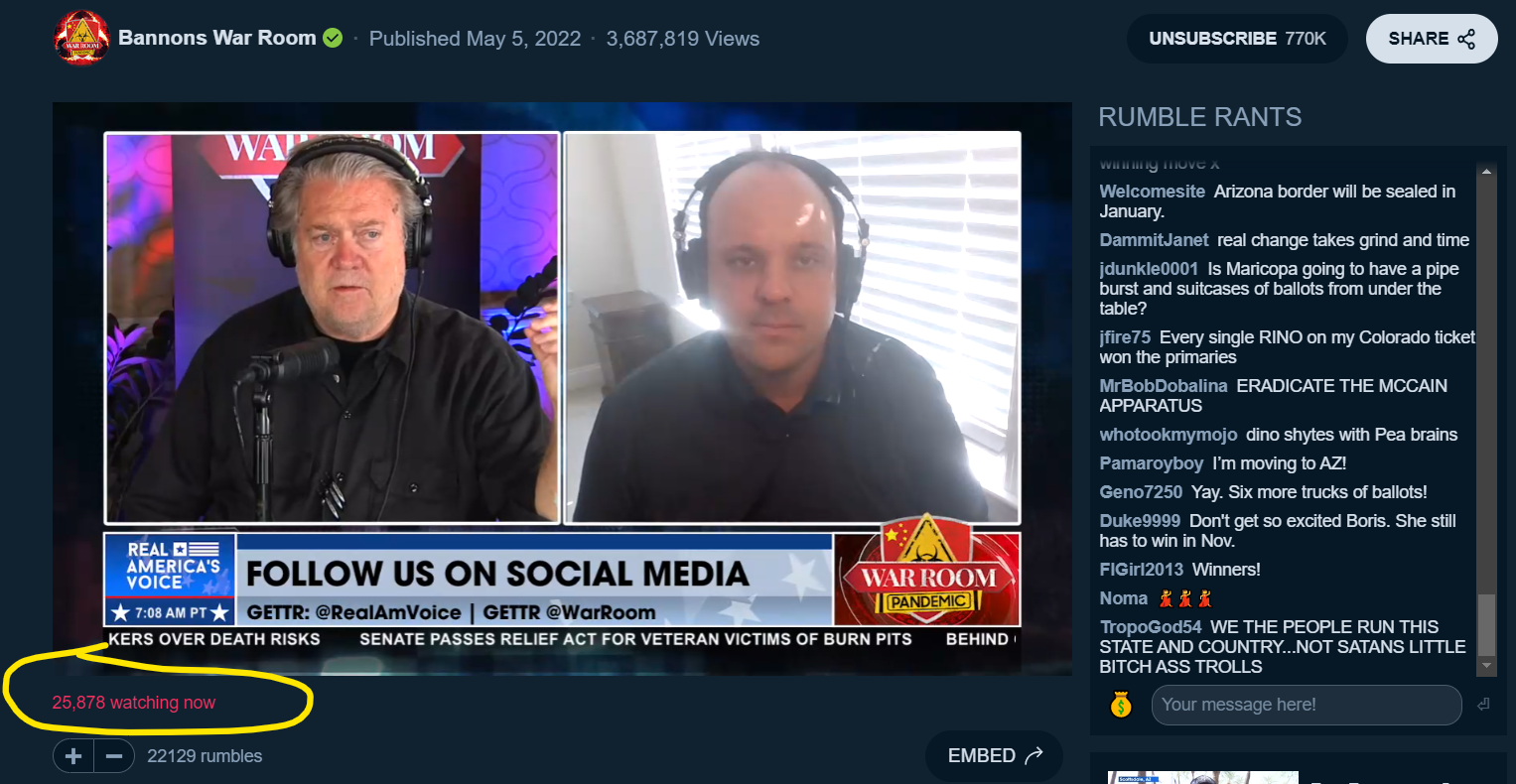Open DammitJanet's username in chat
Viewport: 1516px width, 784px height.
(x=1154, y=240)
